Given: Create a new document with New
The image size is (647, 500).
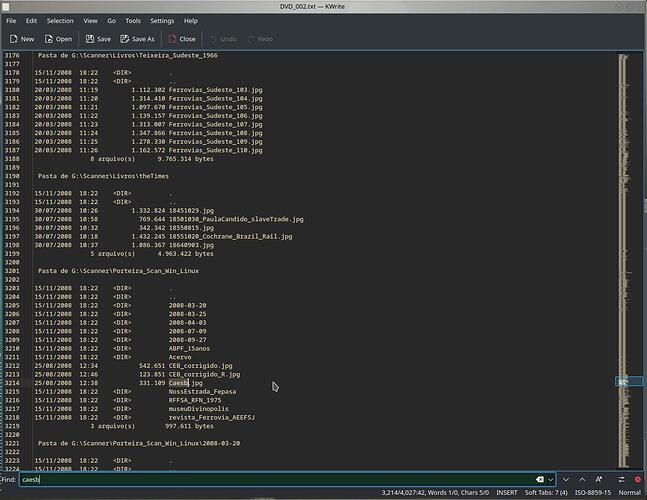Looking at the screenshot, I should [22, 39].
